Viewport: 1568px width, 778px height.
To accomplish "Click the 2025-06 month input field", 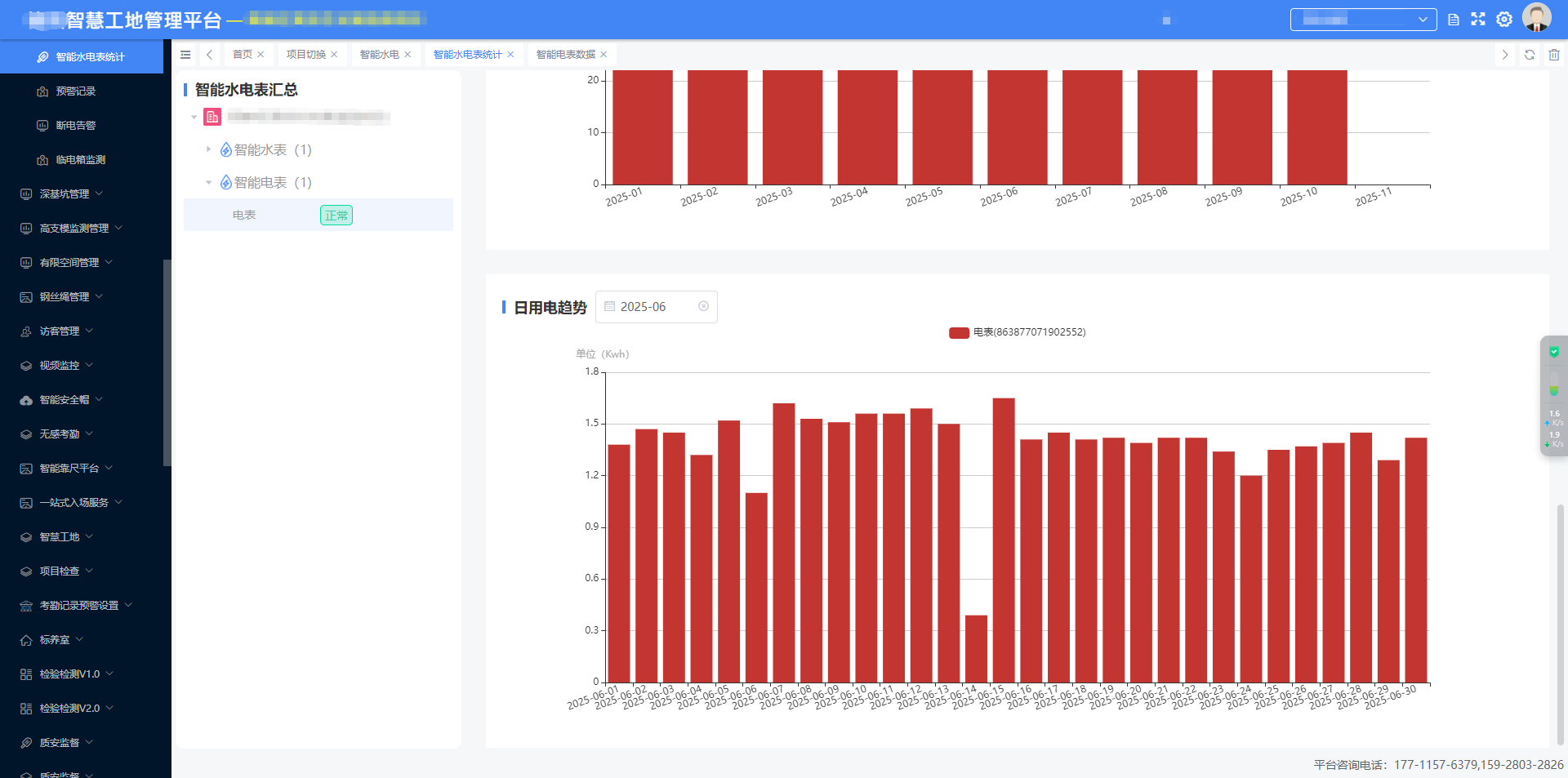I will [x=653, y=307].
